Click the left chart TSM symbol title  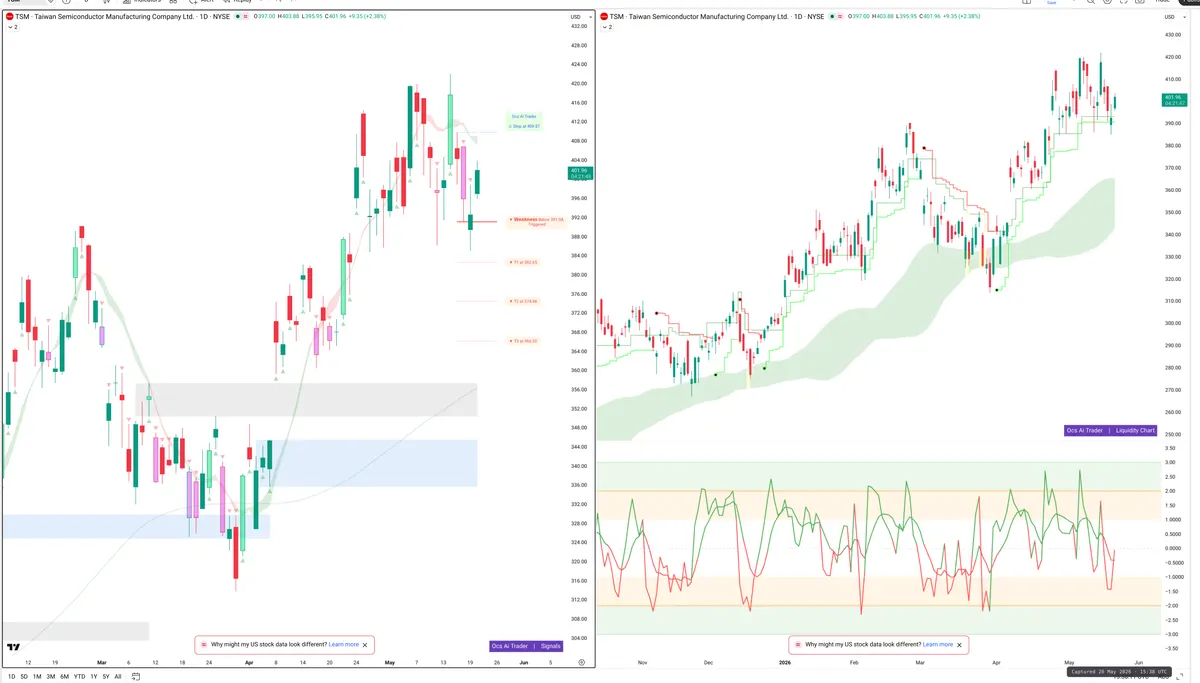coord(121,17)
